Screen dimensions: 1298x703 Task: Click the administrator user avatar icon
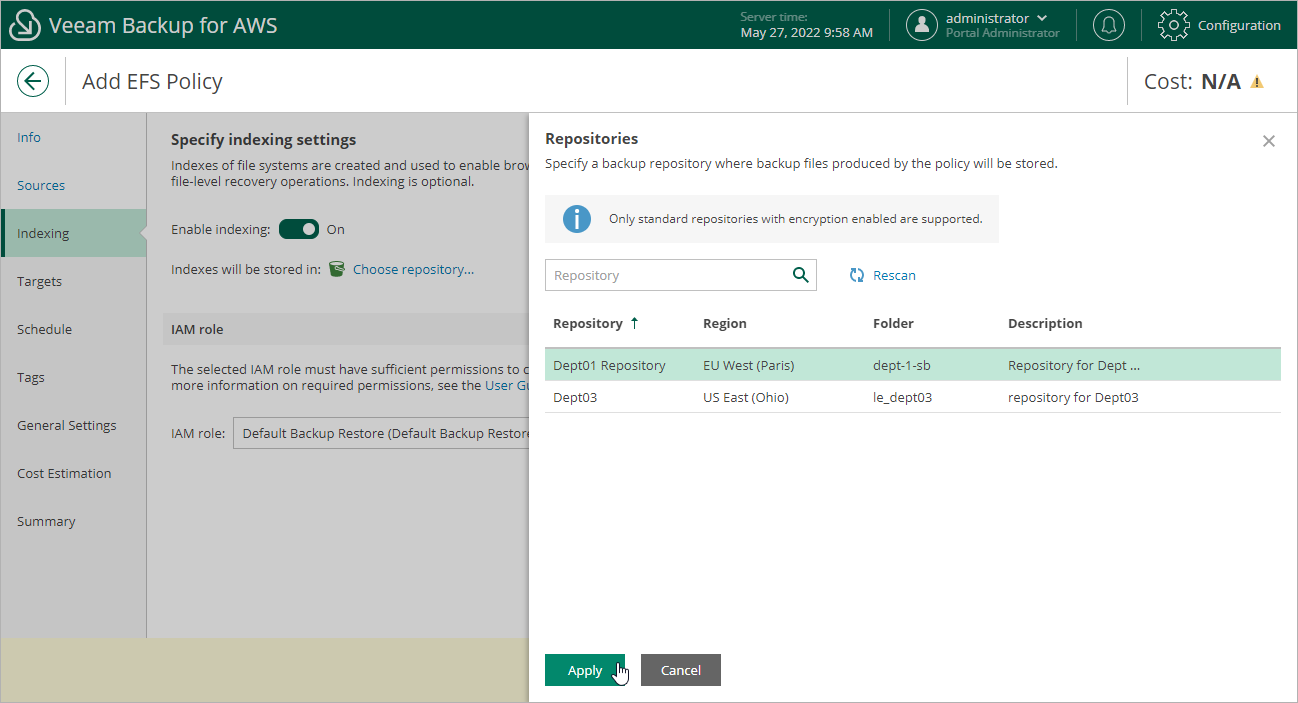click(921, 25)
